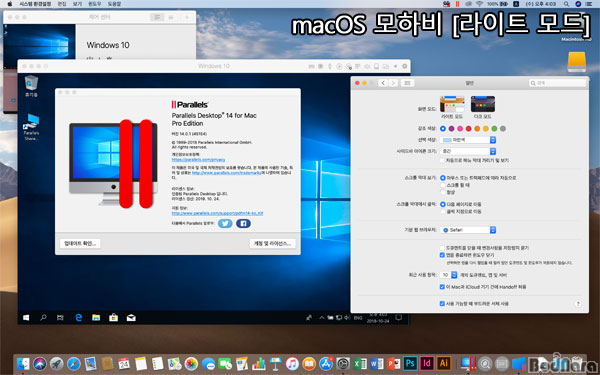Open the default web browser Safari dropdown
Screen dimensions: 600x375
(x=468, y=230)
